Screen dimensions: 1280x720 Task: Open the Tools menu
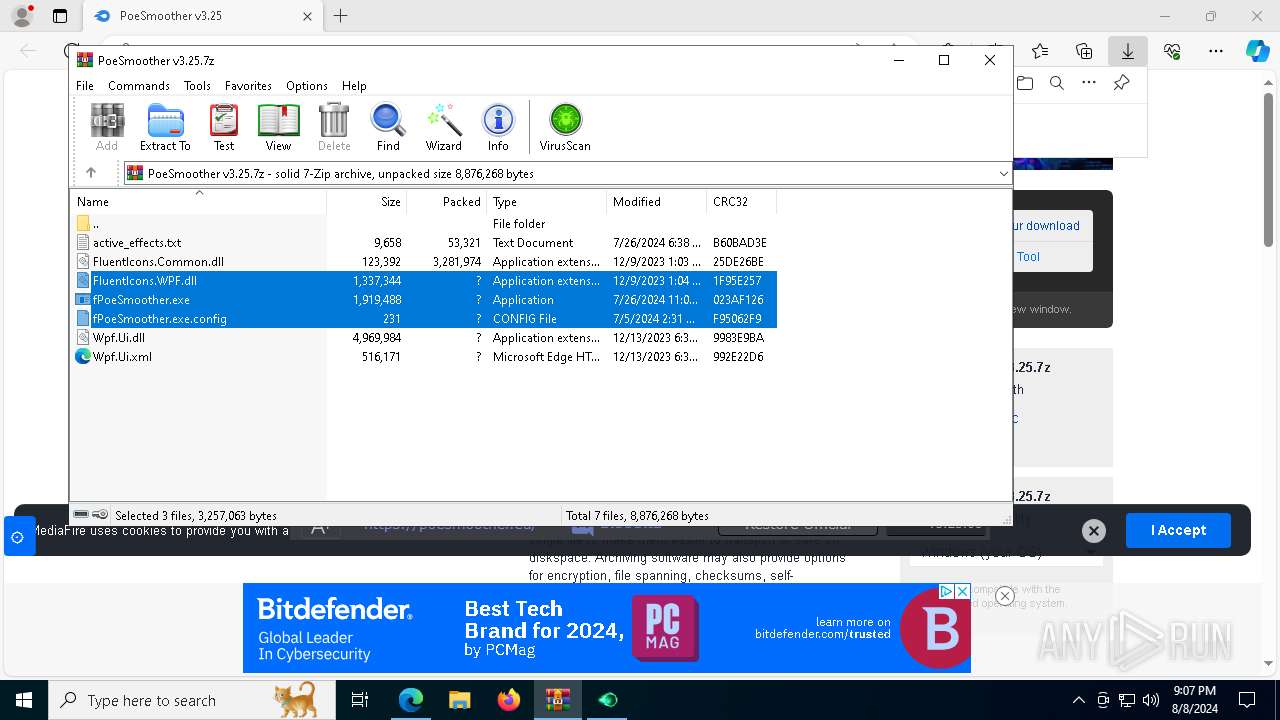coord(197,86)
